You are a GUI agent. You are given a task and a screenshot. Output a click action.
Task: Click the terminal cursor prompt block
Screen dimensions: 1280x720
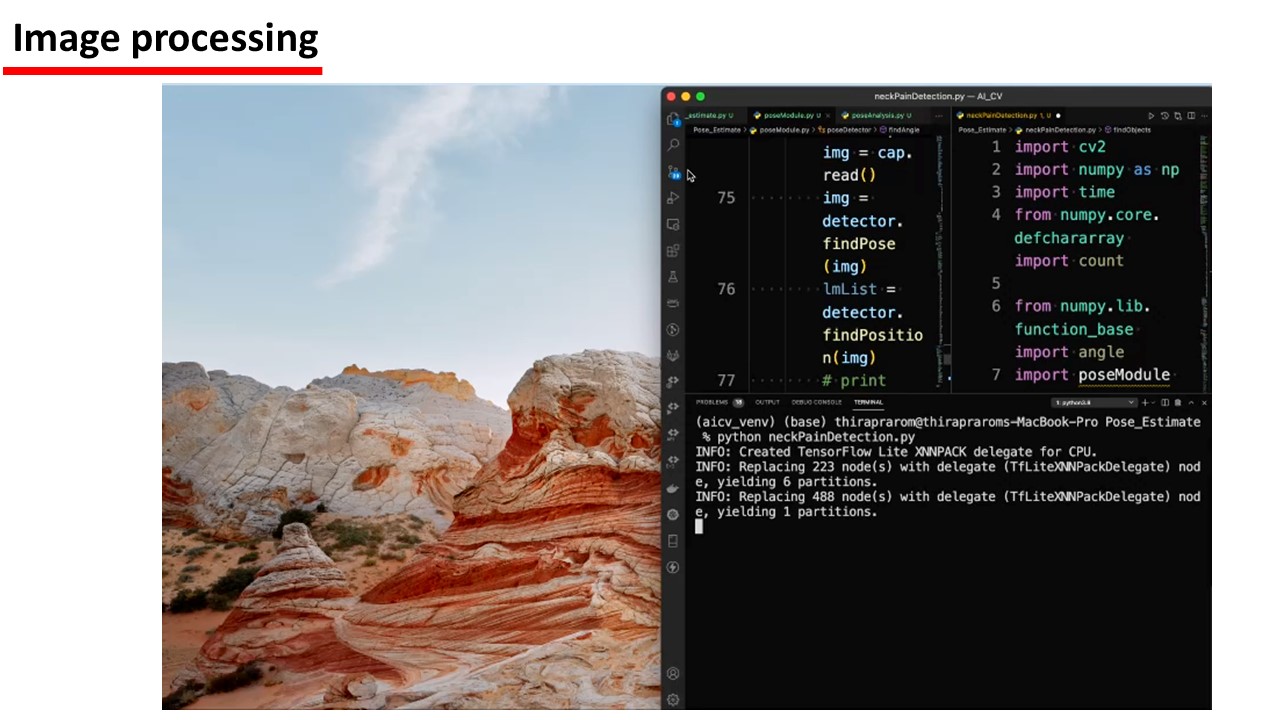699,527
